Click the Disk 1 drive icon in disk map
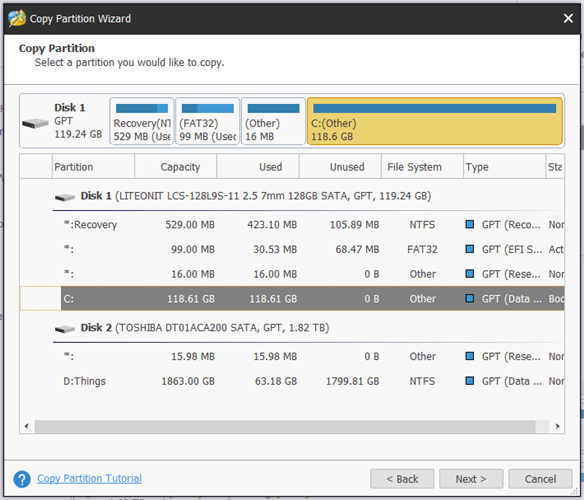The image size is (584, 500). click(x=35, y=123)
